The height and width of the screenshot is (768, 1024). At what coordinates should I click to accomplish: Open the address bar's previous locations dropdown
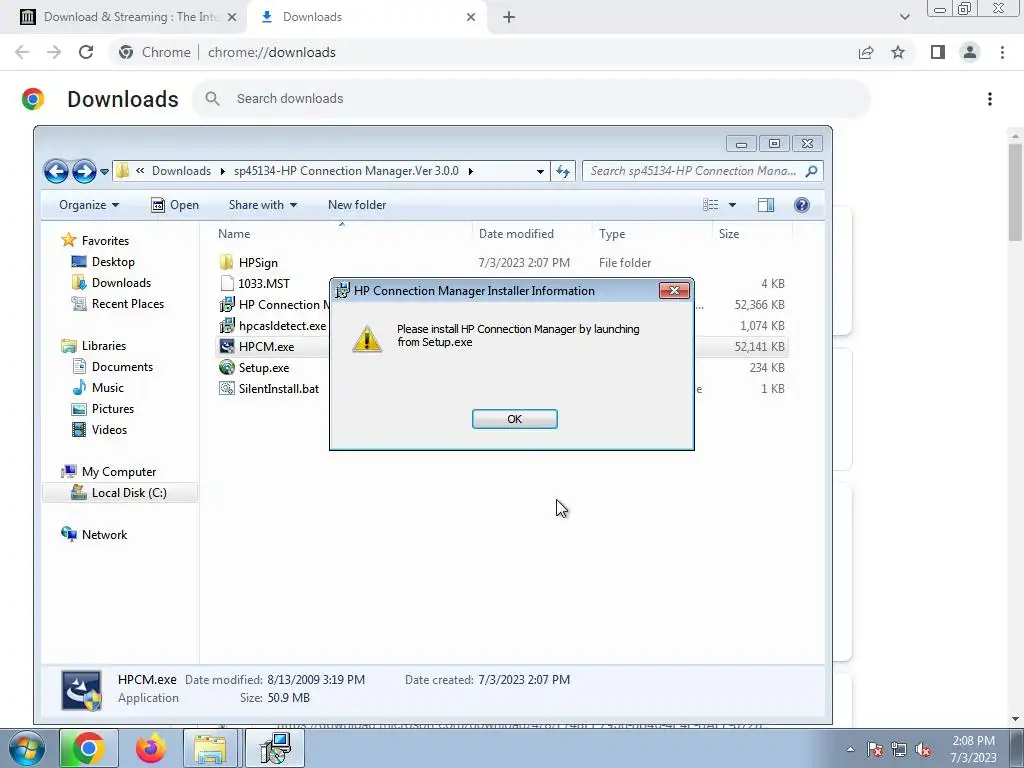click(x=540, y=172)
